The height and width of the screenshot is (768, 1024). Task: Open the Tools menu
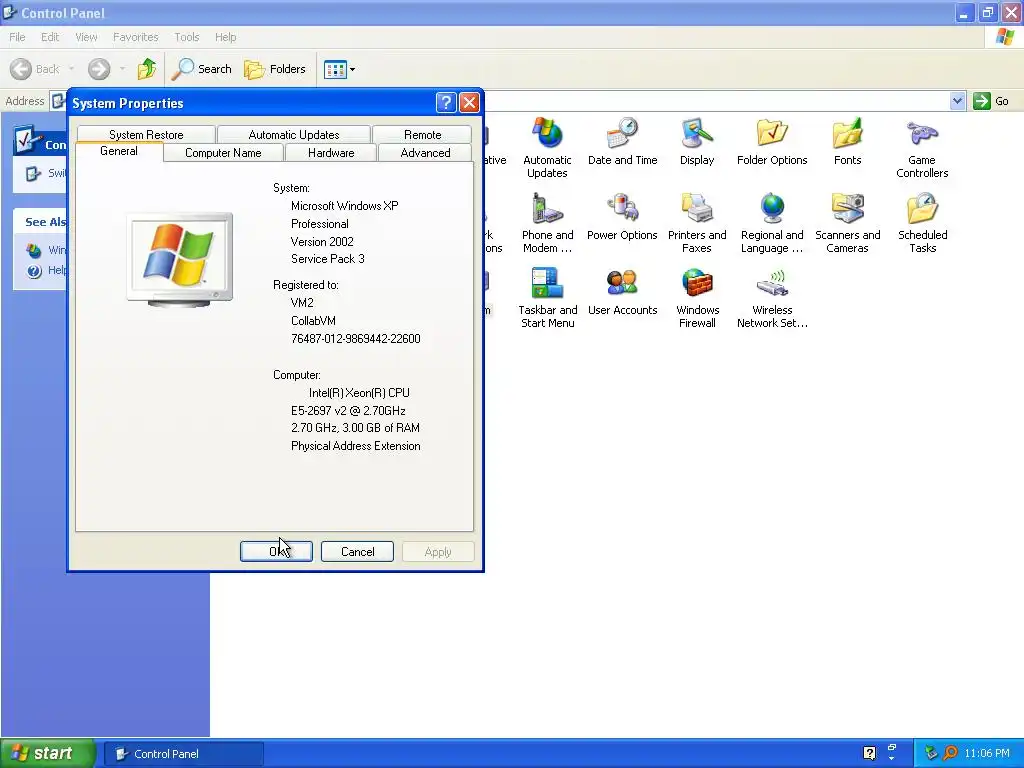pos(187,37)
